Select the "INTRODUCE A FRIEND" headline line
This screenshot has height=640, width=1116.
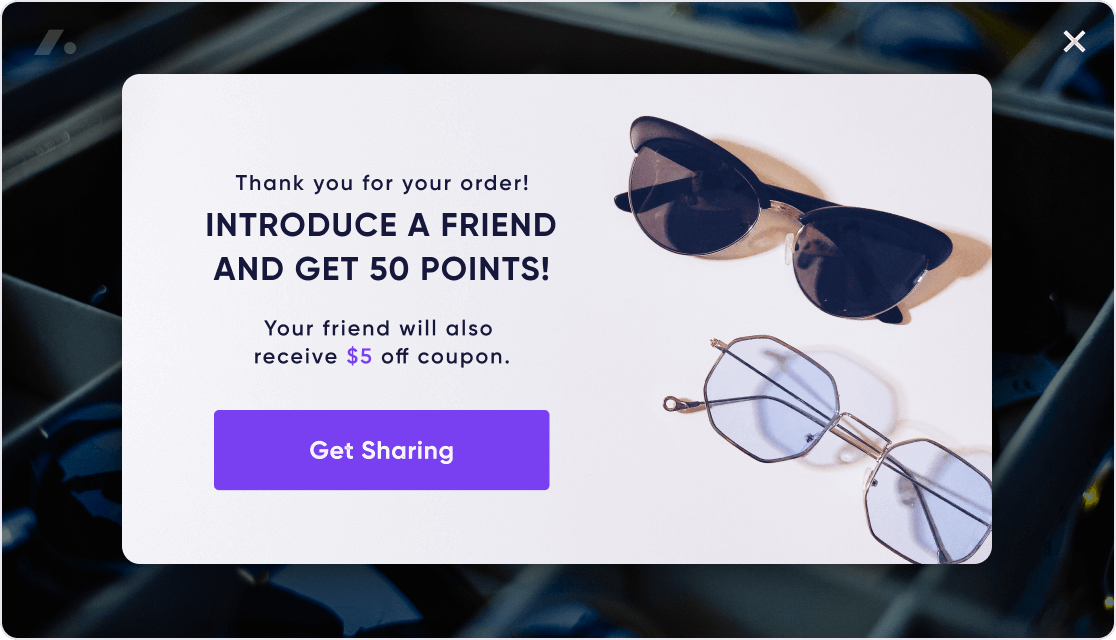pos(381,225)
